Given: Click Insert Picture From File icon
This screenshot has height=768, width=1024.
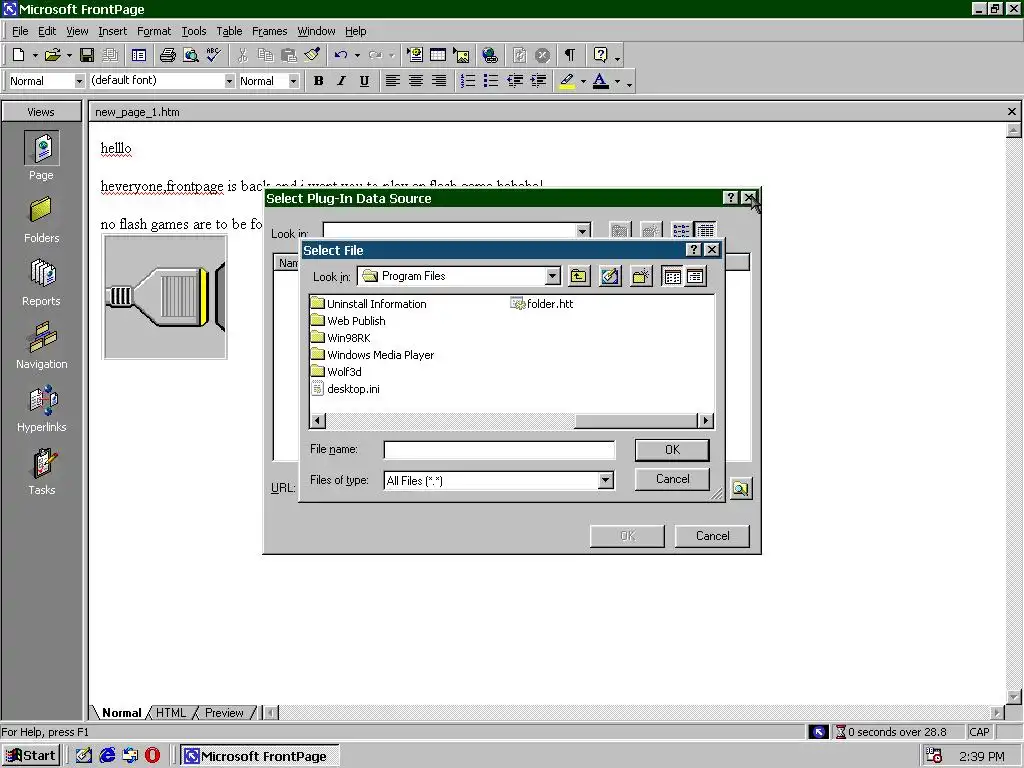Looking at the screenshot, I should pos(462,56).
